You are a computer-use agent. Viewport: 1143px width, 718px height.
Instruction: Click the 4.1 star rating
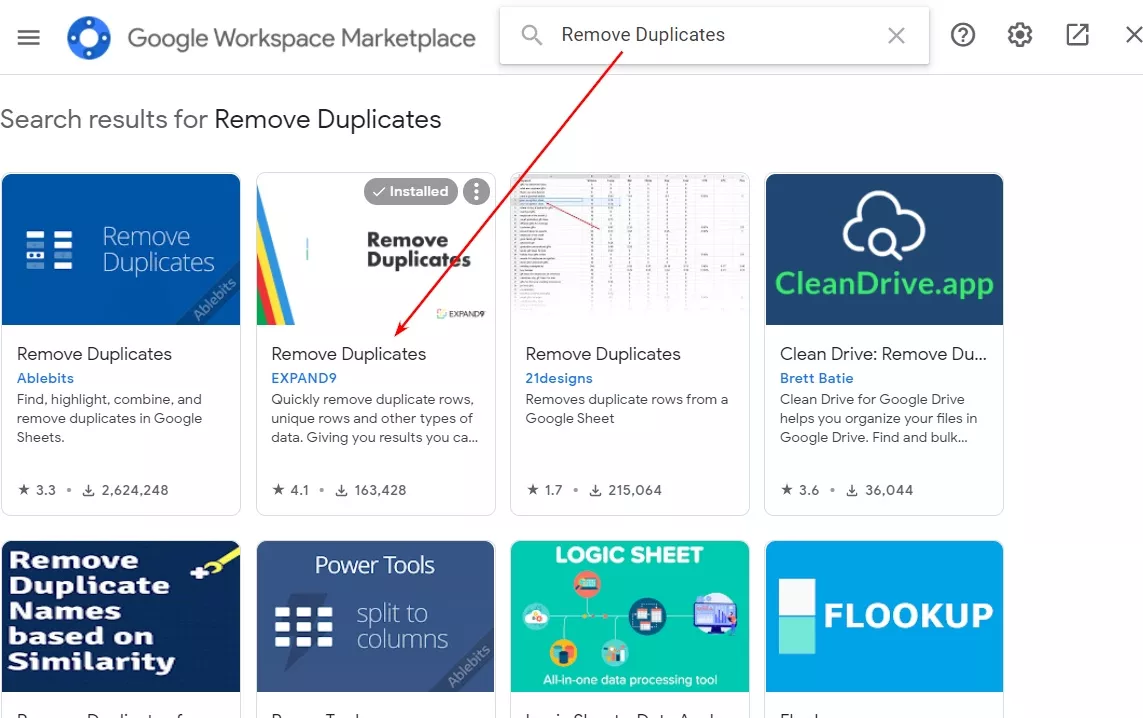[x=291, y=490]
